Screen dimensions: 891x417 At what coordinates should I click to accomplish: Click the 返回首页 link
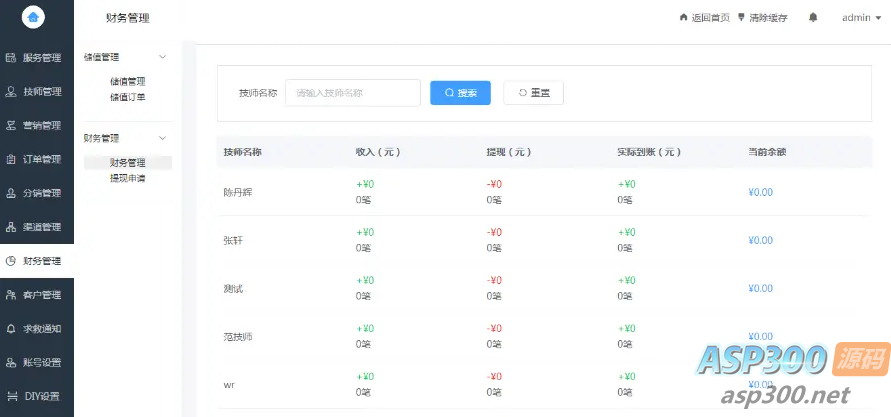click(x=704, y=18)
